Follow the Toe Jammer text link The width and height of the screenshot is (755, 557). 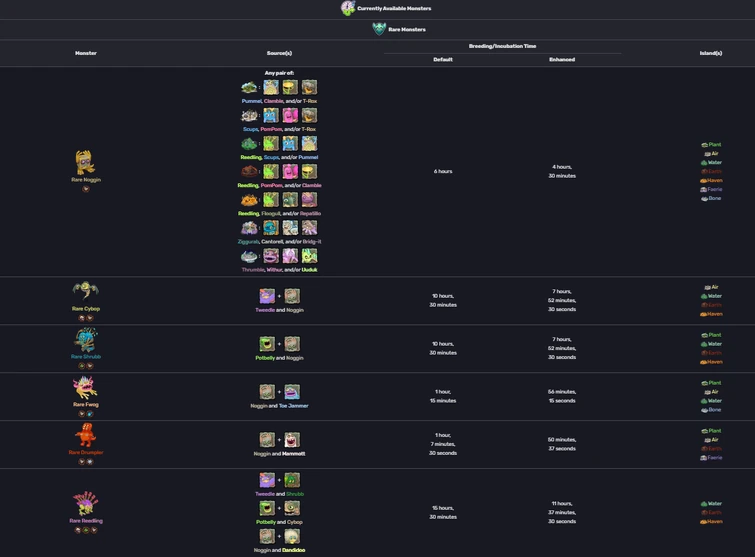(293, 406)
